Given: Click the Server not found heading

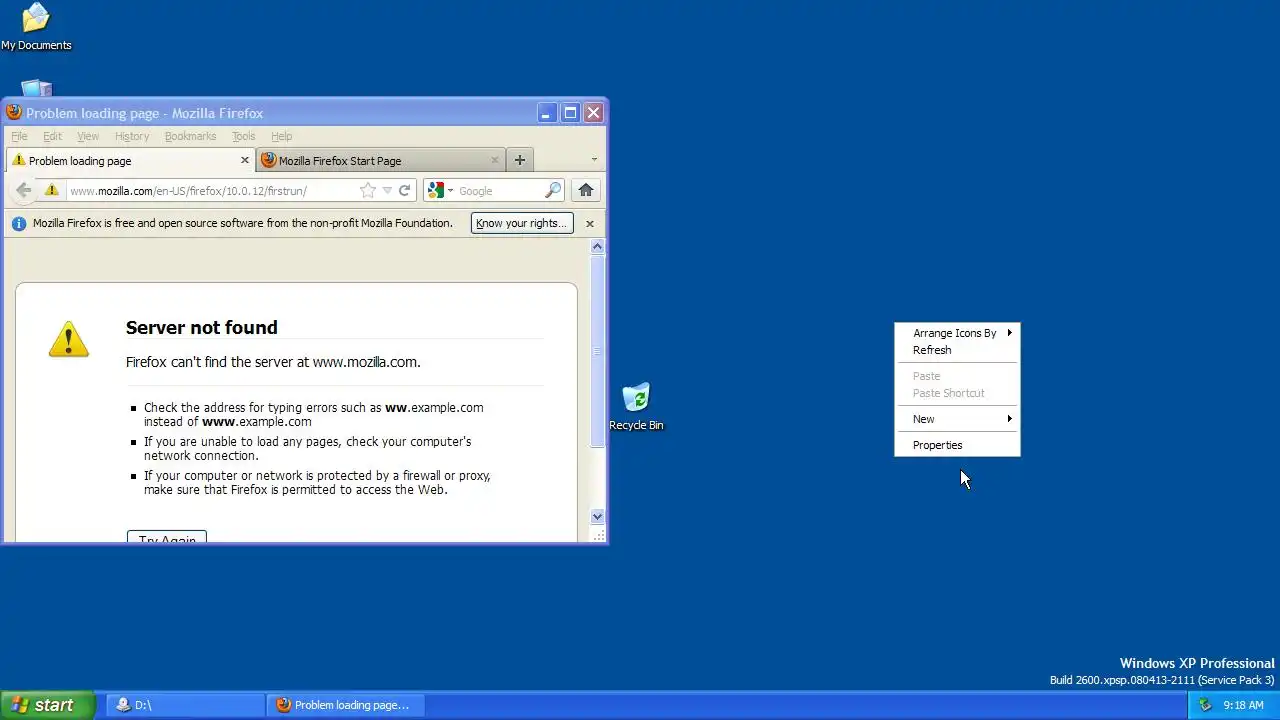Looking at the screenshot, I should pos(202,327).
